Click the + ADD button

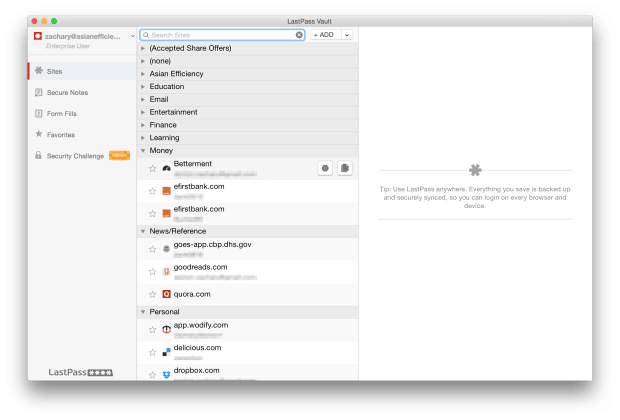tap(326, 35)
